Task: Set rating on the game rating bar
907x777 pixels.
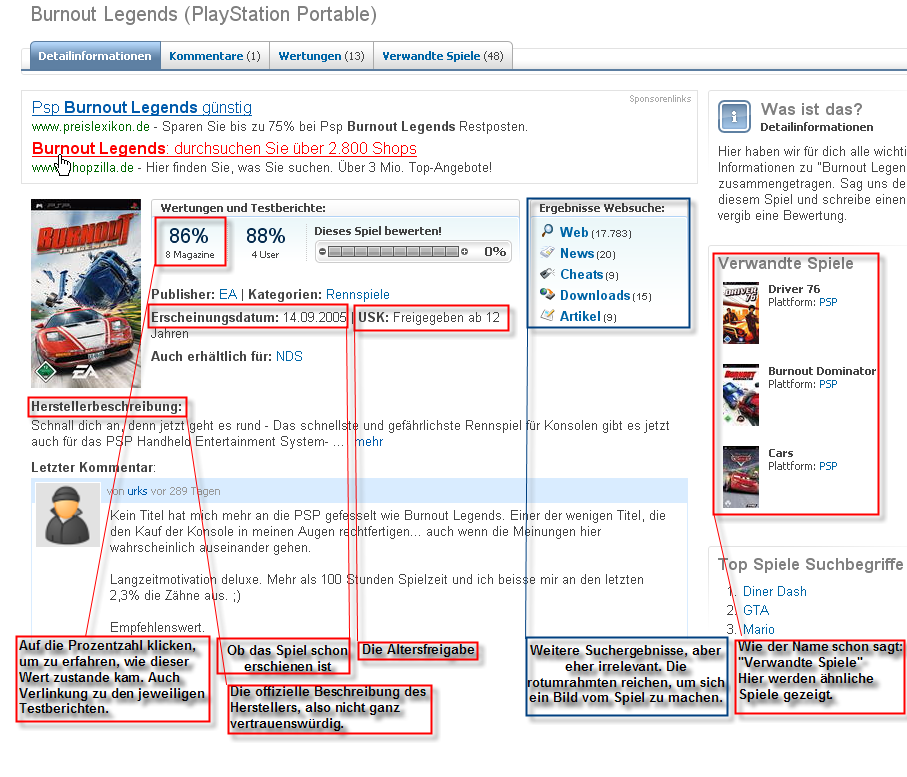Action: (393, 252)
